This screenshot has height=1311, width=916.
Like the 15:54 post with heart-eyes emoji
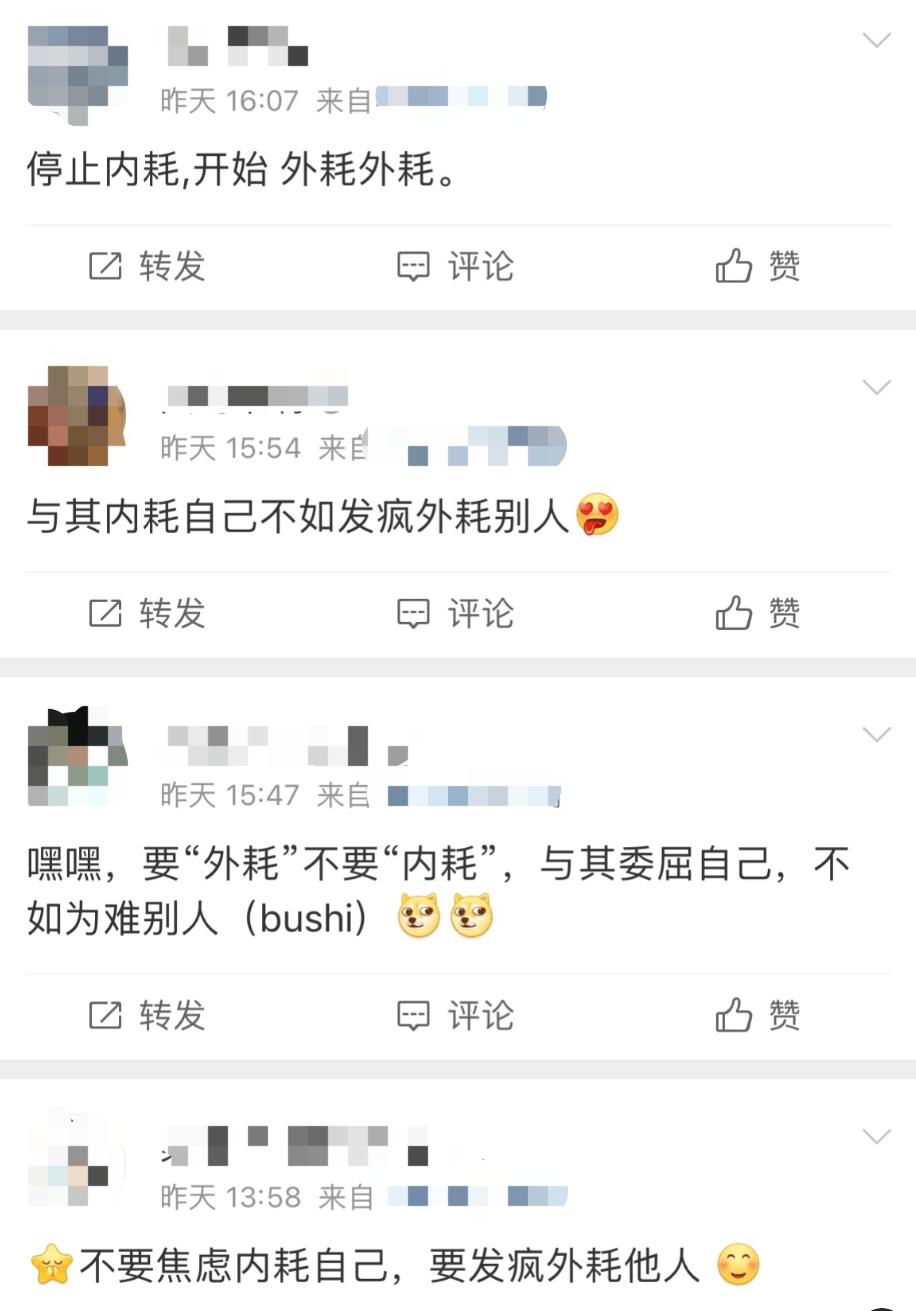[758, 613]
